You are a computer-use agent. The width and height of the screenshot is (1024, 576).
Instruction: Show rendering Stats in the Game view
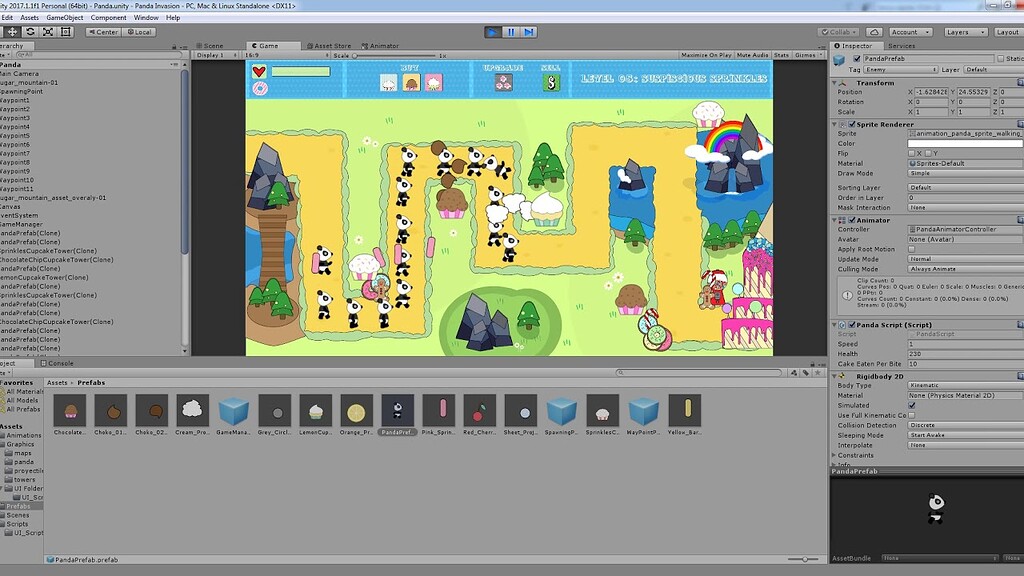pyautogui.click(x=782, y=54)
